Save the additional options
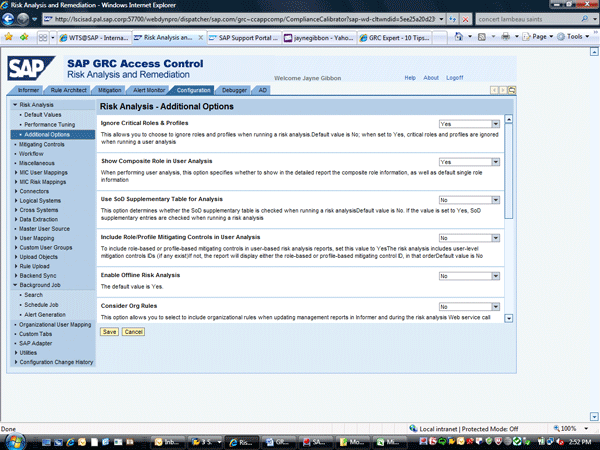The image size is (600, 450). point(109,332)
